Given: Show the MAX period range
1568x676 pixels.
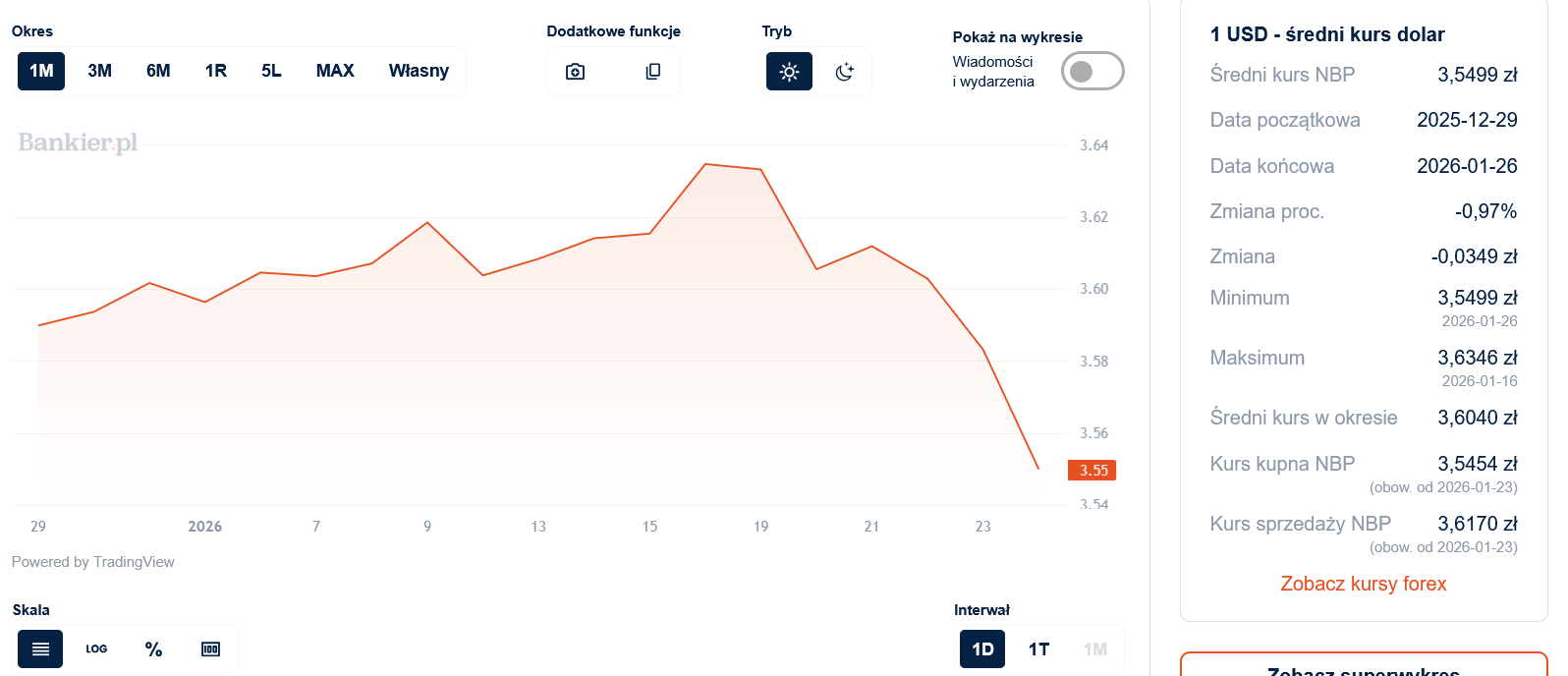Looking at the screenshot, I should click(335, 71).
